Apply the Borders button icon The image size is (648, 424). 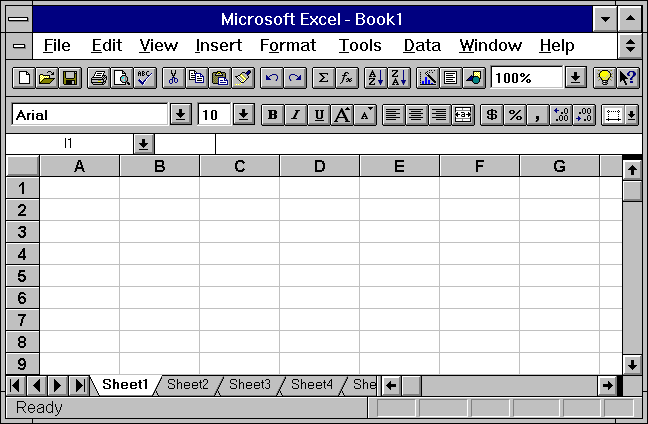pyautogui.click(x=613, y=115)
